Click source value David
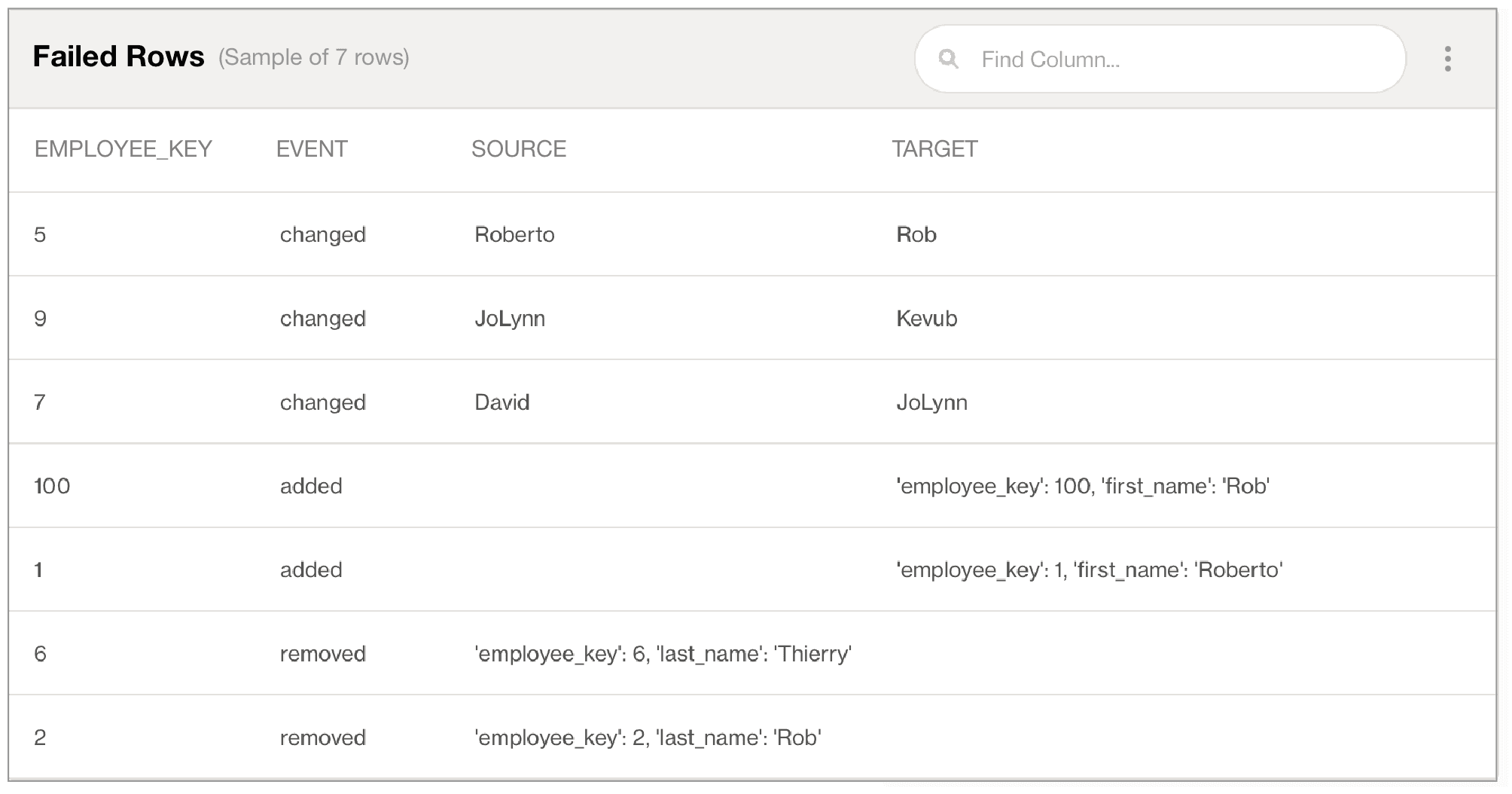Image resolution: width=1512 pixels, height=794 pixels. click(502, 402)
